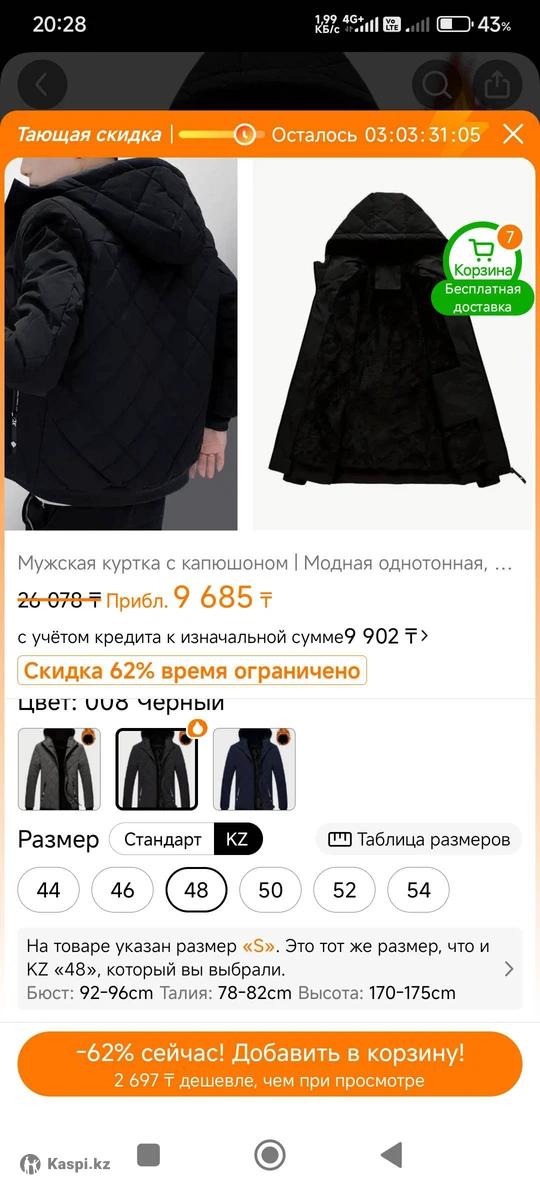Choose the navy blue jacket swatch
Viewport: 540px width, 1200px height.
click(x=254, y=768)
